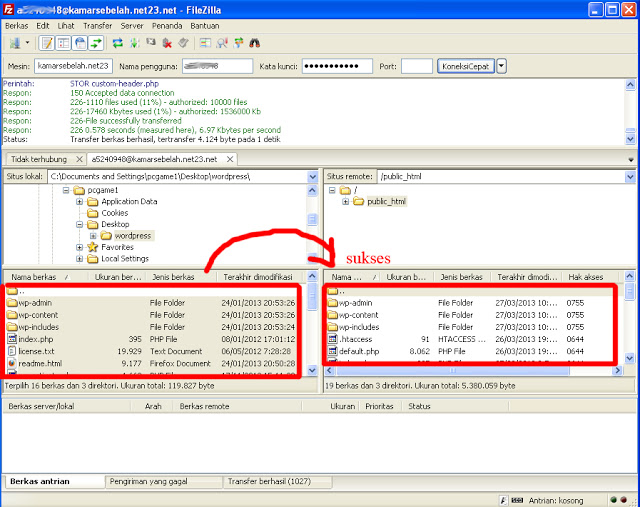The image size is (640, 507).
Task: Open the Site Manager dropdown arrow
Action: click(x=27, y=42)
